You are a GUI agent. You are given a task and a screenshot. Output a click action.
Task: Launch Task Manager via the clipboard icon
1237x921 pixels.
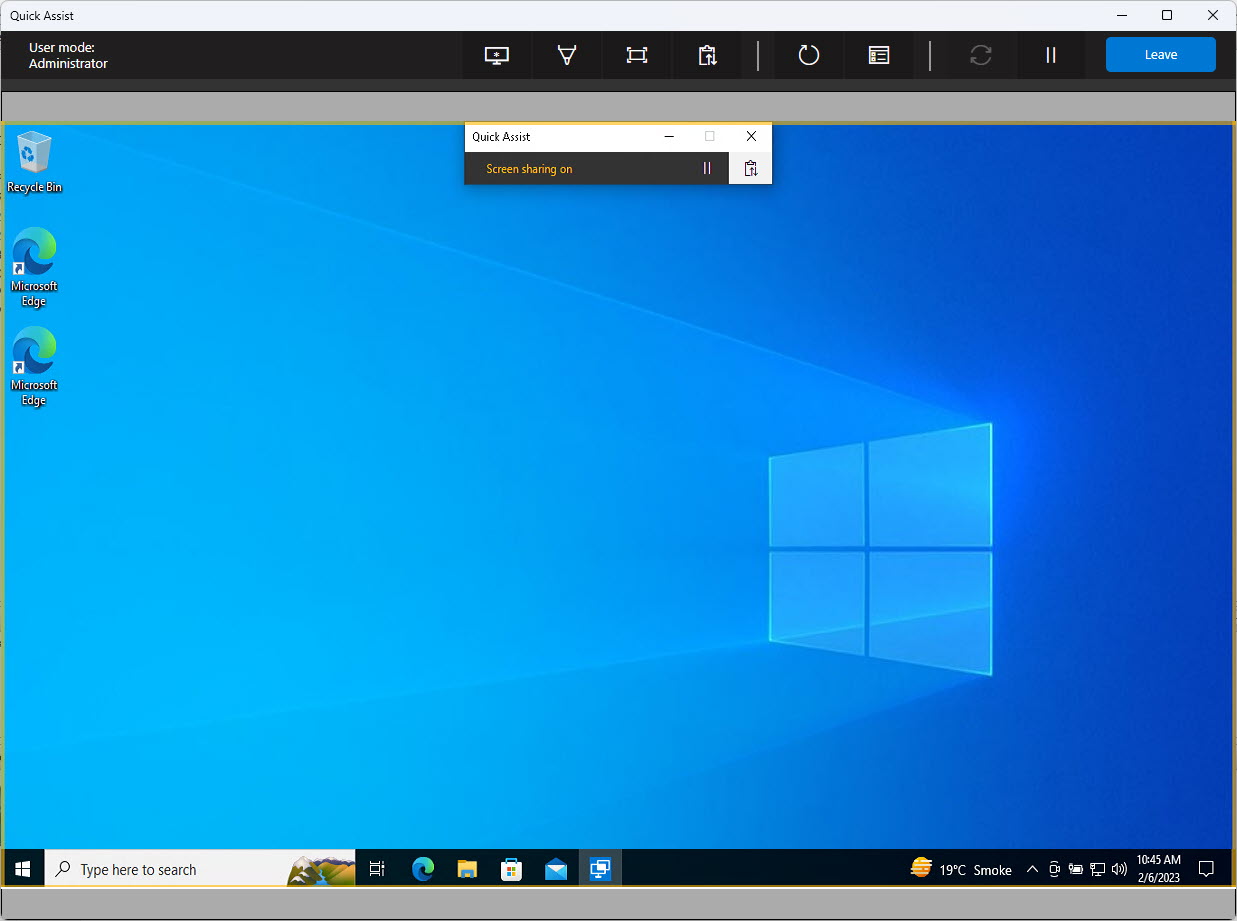tap(707, 55)
